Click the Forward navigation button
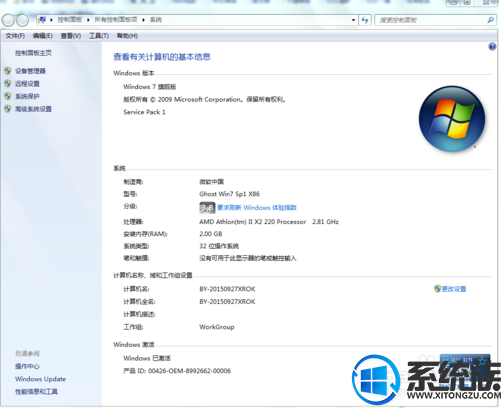This screenshot has height=408, width=501. [22, 20]
